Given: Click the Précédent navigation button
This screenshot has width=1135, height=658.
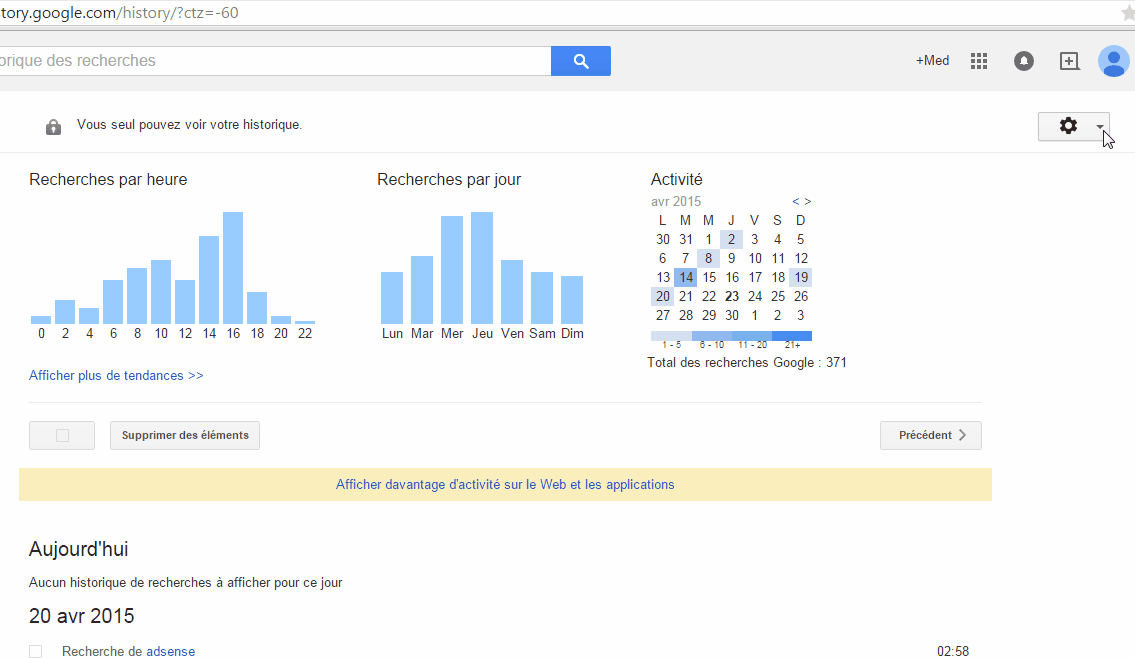Looking at the screenshot, I should pos(930,434).
